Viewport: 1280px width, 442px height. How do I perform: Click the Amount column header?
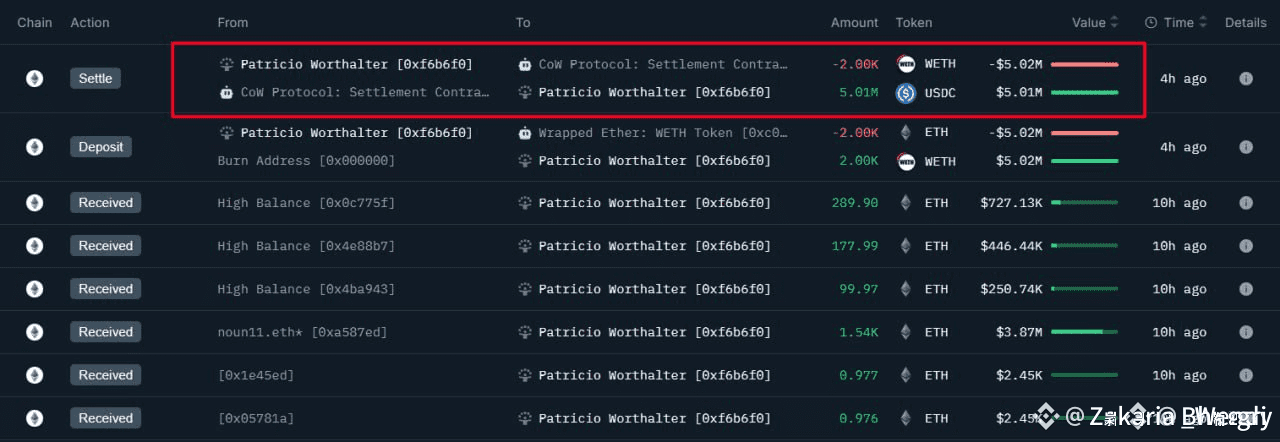[x=854, y=22]
